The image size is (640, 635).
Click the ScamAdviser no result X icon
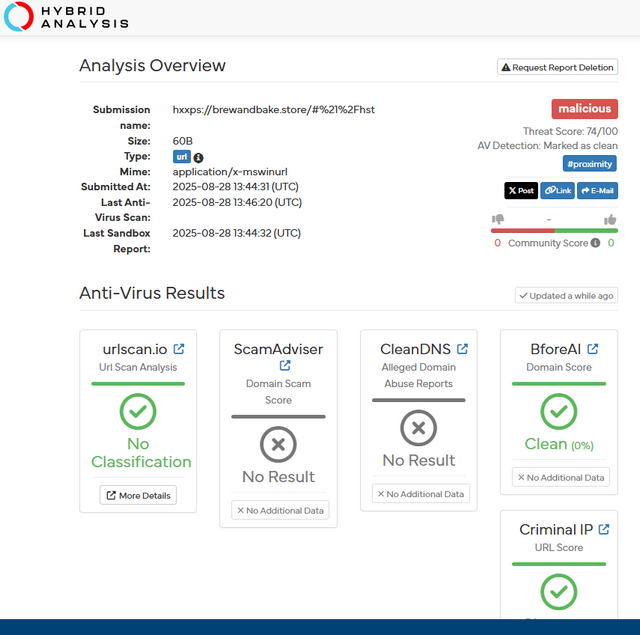tap(278, 444)
